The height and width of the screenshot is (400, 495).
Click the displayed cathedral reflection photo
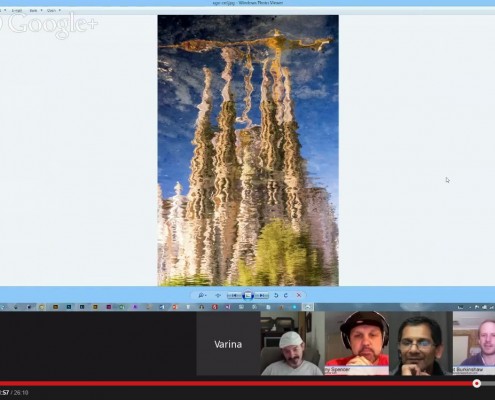(x=248, y=150)
